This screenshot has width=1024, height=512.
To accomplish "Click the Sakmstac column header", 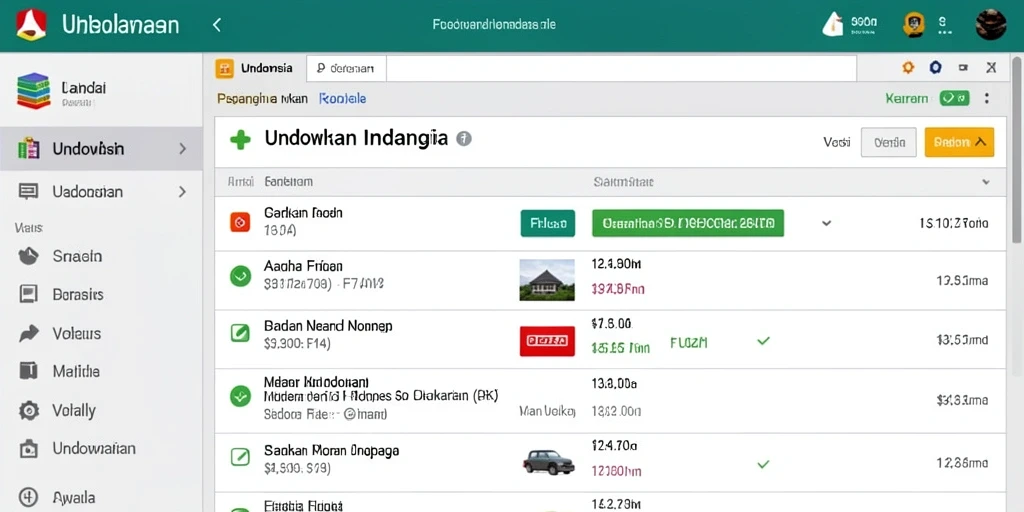I will (623, 182).
